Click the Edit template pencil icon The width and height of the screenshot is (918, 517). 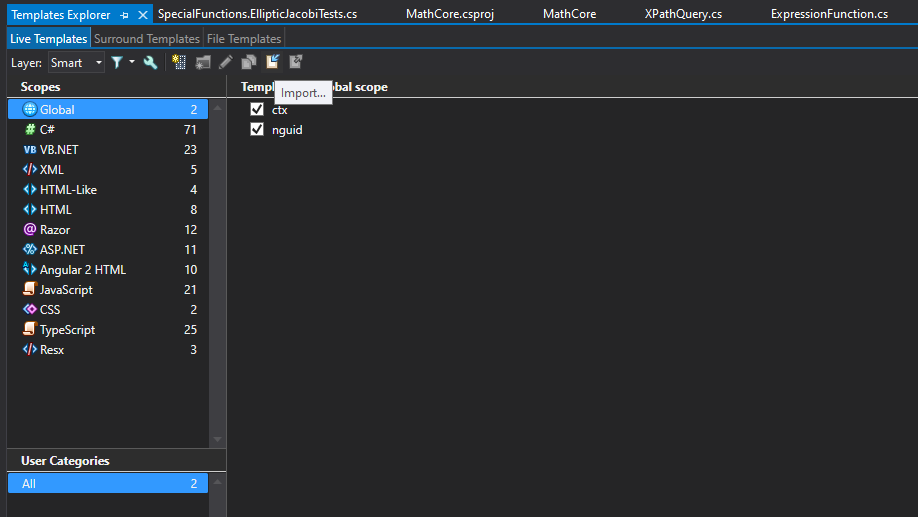226,62
